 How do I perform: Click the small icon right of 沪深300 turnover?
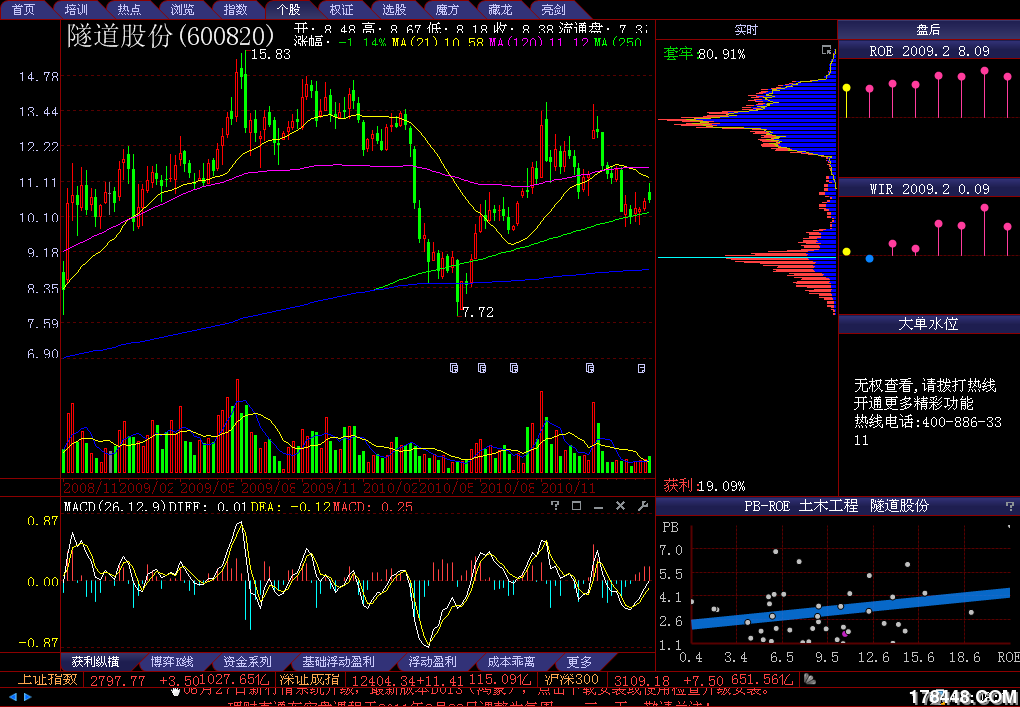click(x=810, y=680)
